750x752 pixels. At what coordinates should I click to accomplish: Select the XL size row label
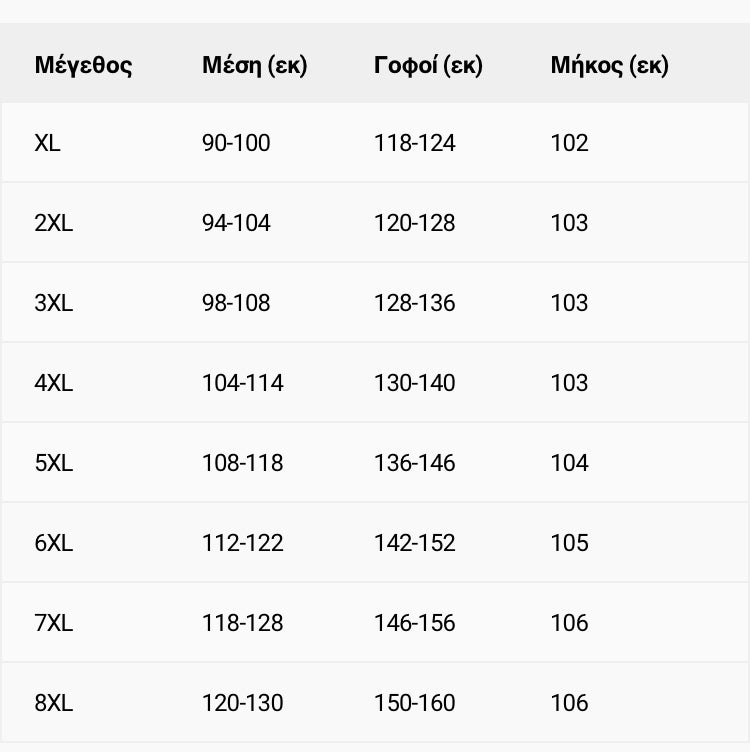click(47, 143)
